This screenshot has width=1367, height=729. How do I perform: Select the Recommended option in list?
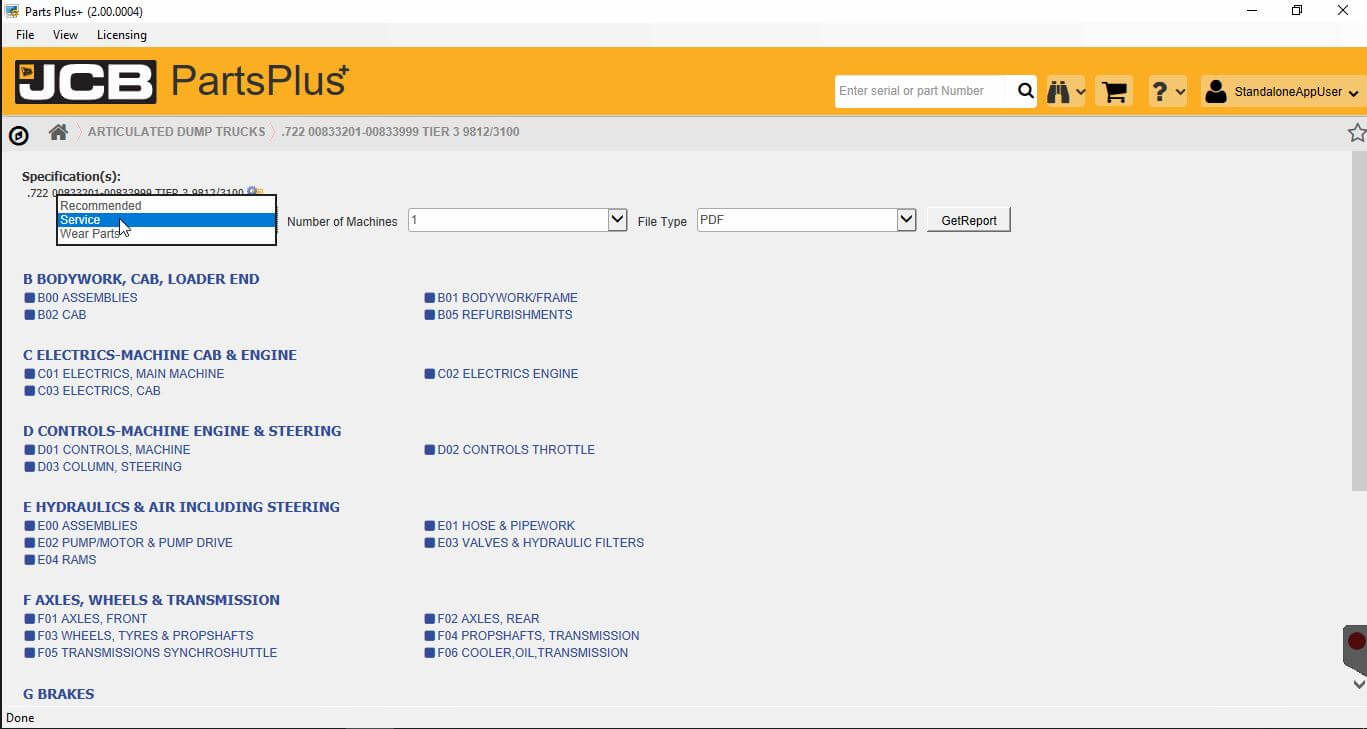coord(100,206)
